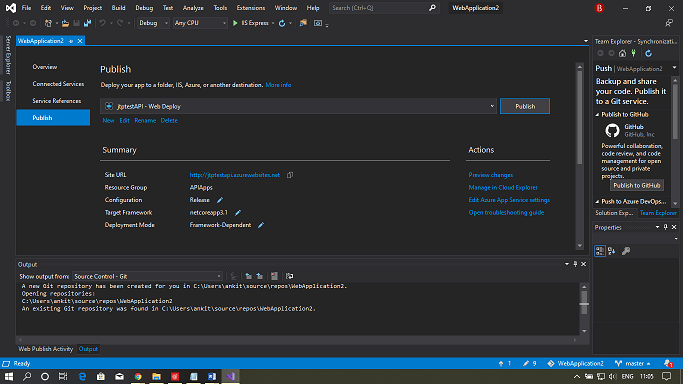Image resolution: width=683 pixels, height=384 pixels.
Task: Click the green Manage Connections plug icon
Action: point(634,53)
